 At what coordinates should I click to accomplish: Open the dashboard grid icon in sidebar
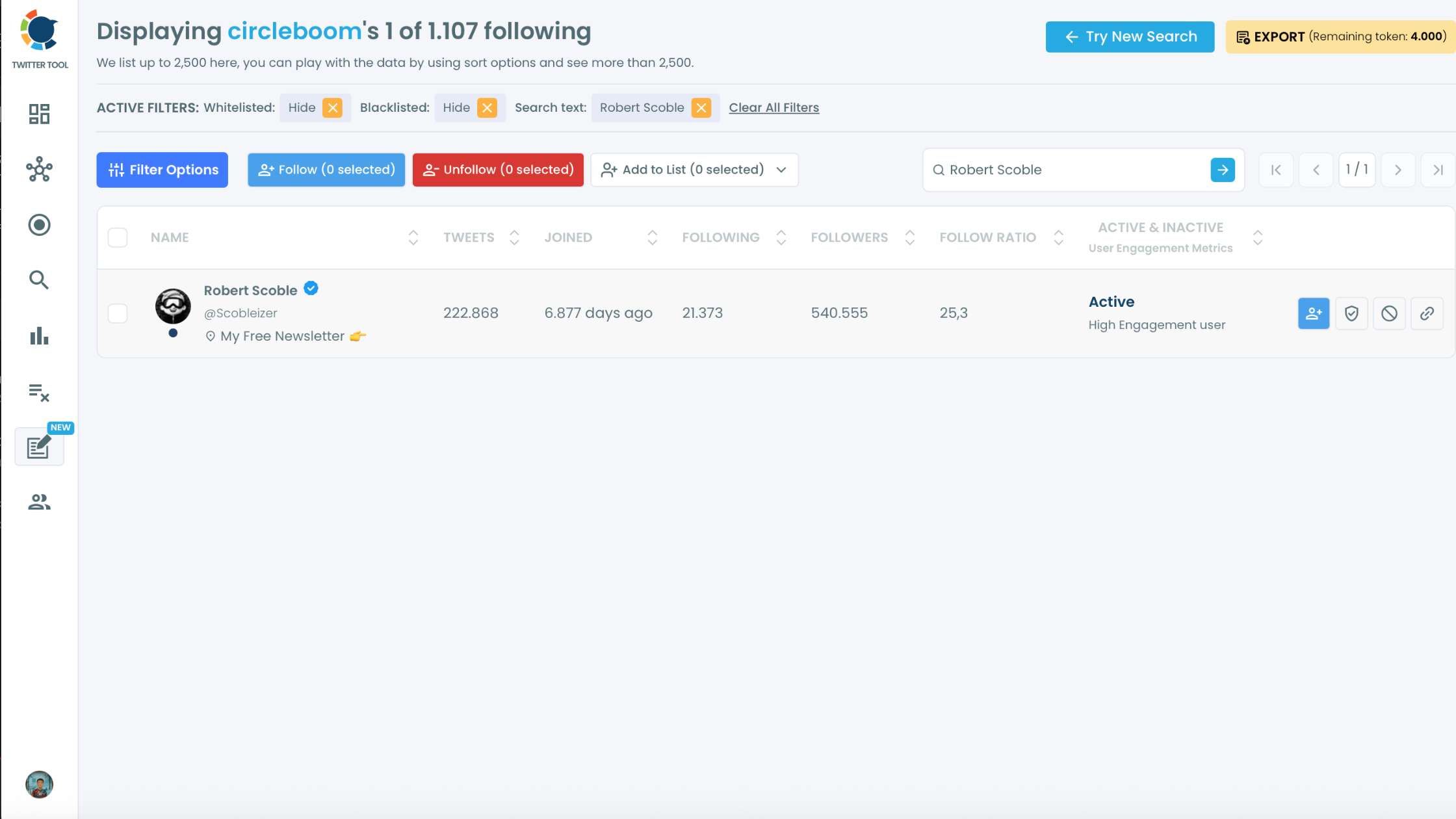point(39,114)
